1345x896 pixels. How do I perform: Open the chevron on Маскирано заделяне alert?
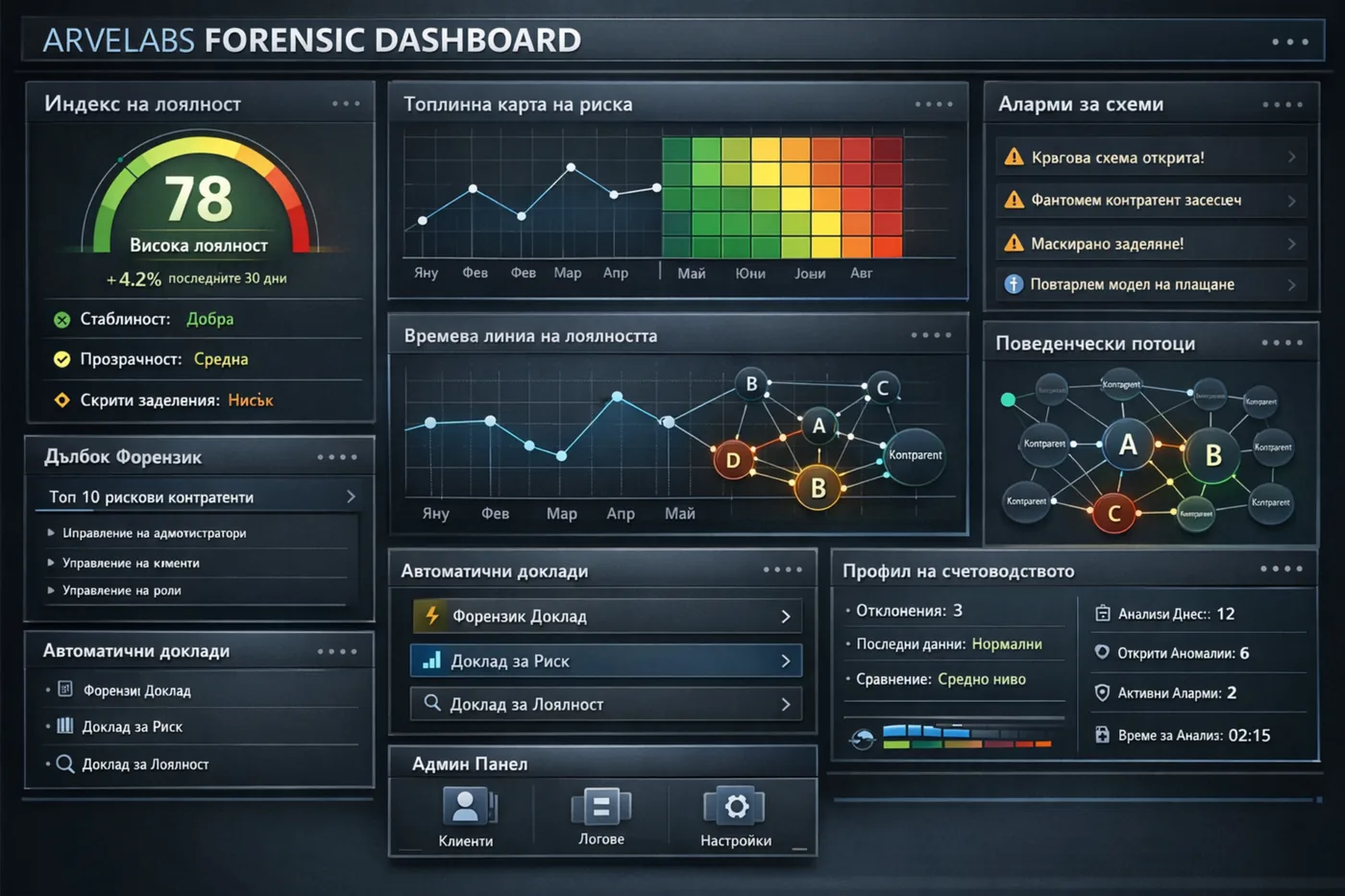1291,243
